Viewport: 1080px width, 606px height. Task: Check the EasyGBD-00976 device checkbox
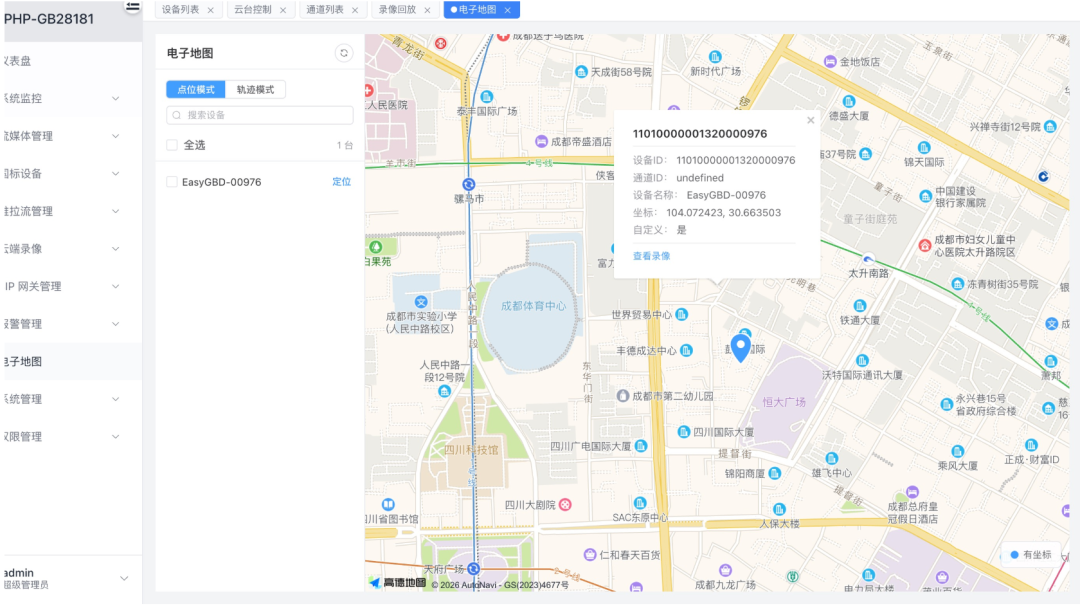(x=172, y=182)
